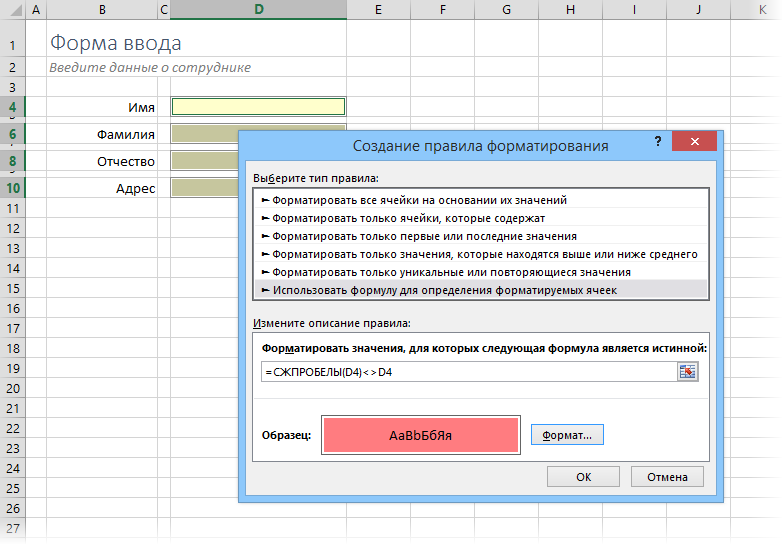Select row 15 header
Screen dimensions: 783x545
coord(12,288)
